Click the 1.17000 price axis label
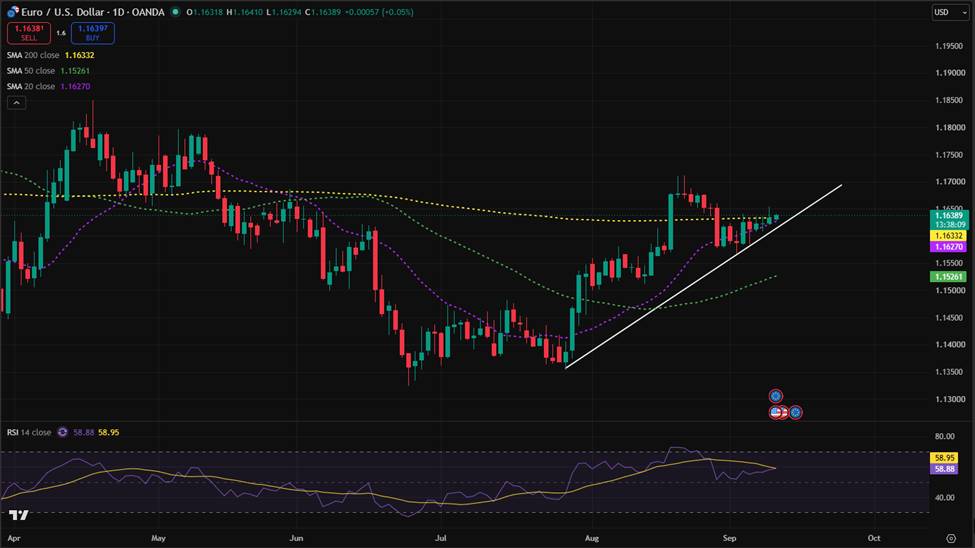This screenshot has height=548, width=975. 950,182
